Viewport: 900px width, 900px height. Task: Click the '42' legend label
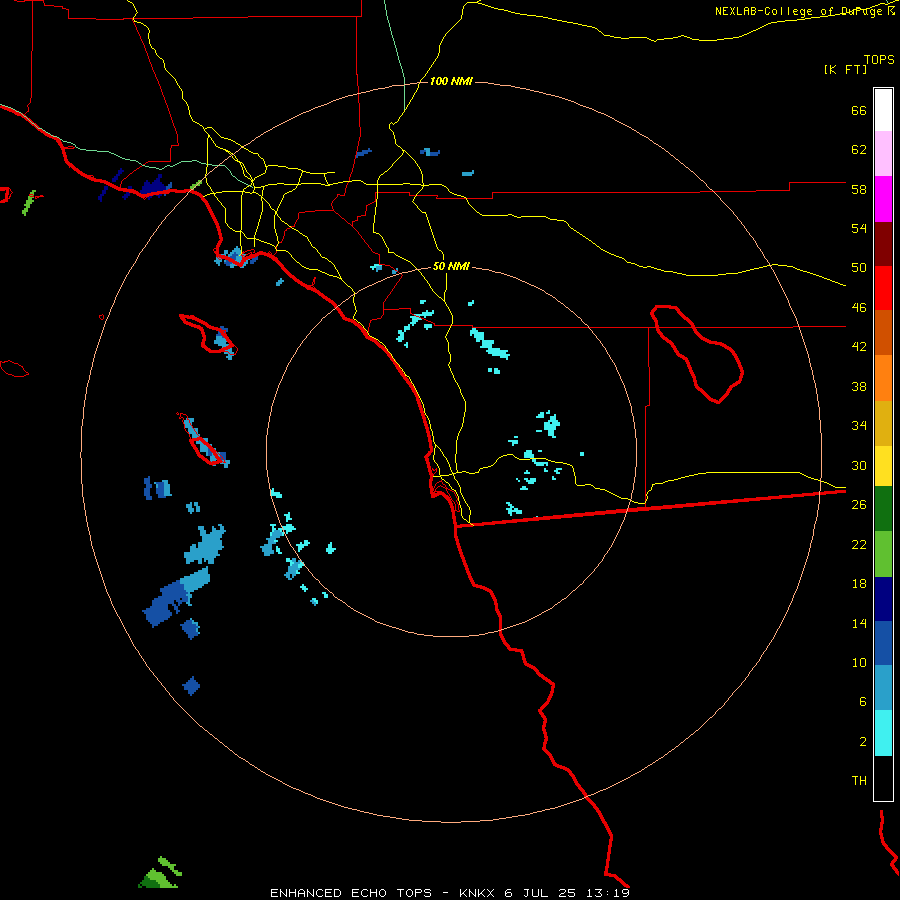(859, 347)
